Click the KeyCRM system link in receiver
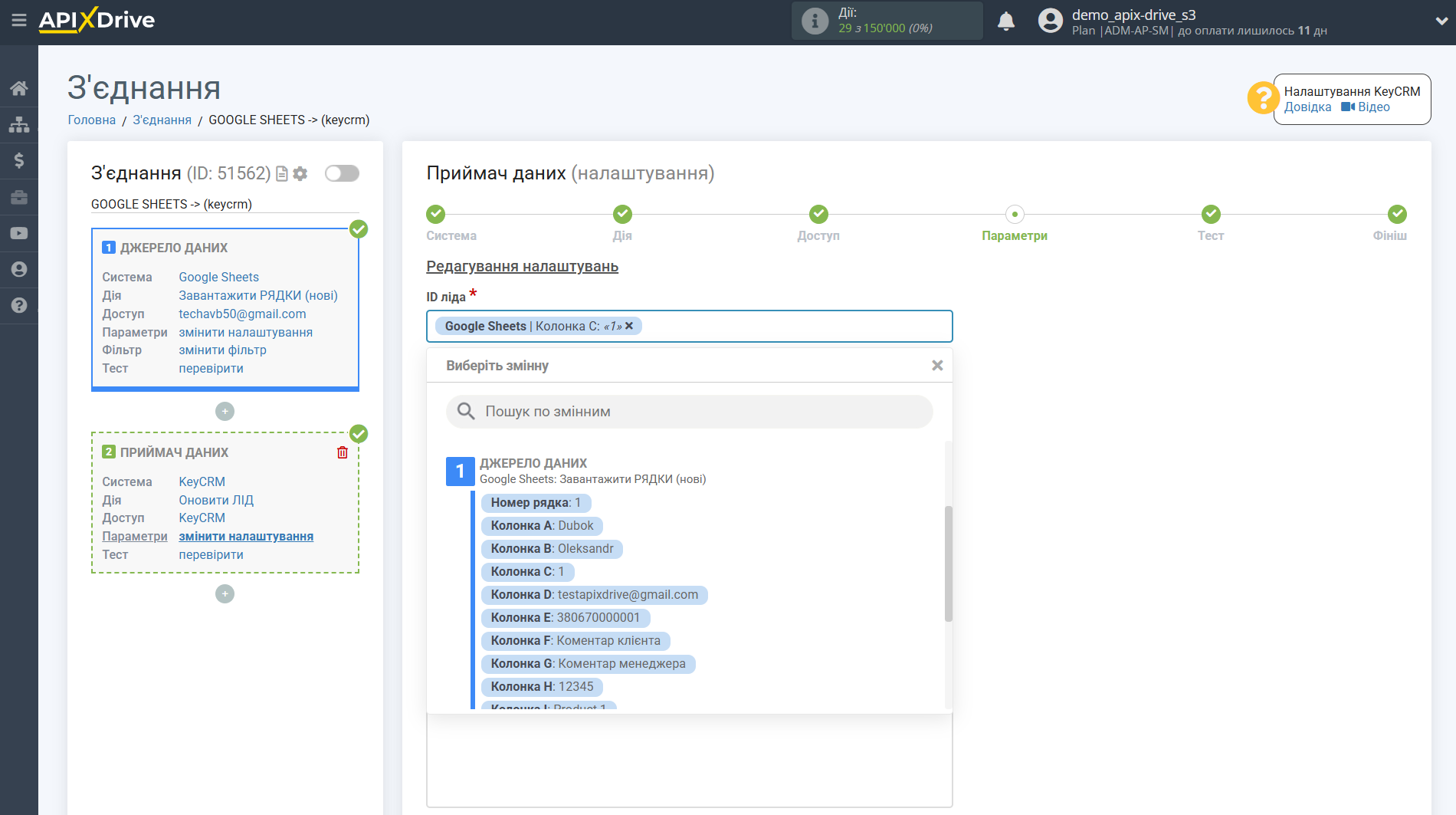1456x815 pixels. [202, 482]
